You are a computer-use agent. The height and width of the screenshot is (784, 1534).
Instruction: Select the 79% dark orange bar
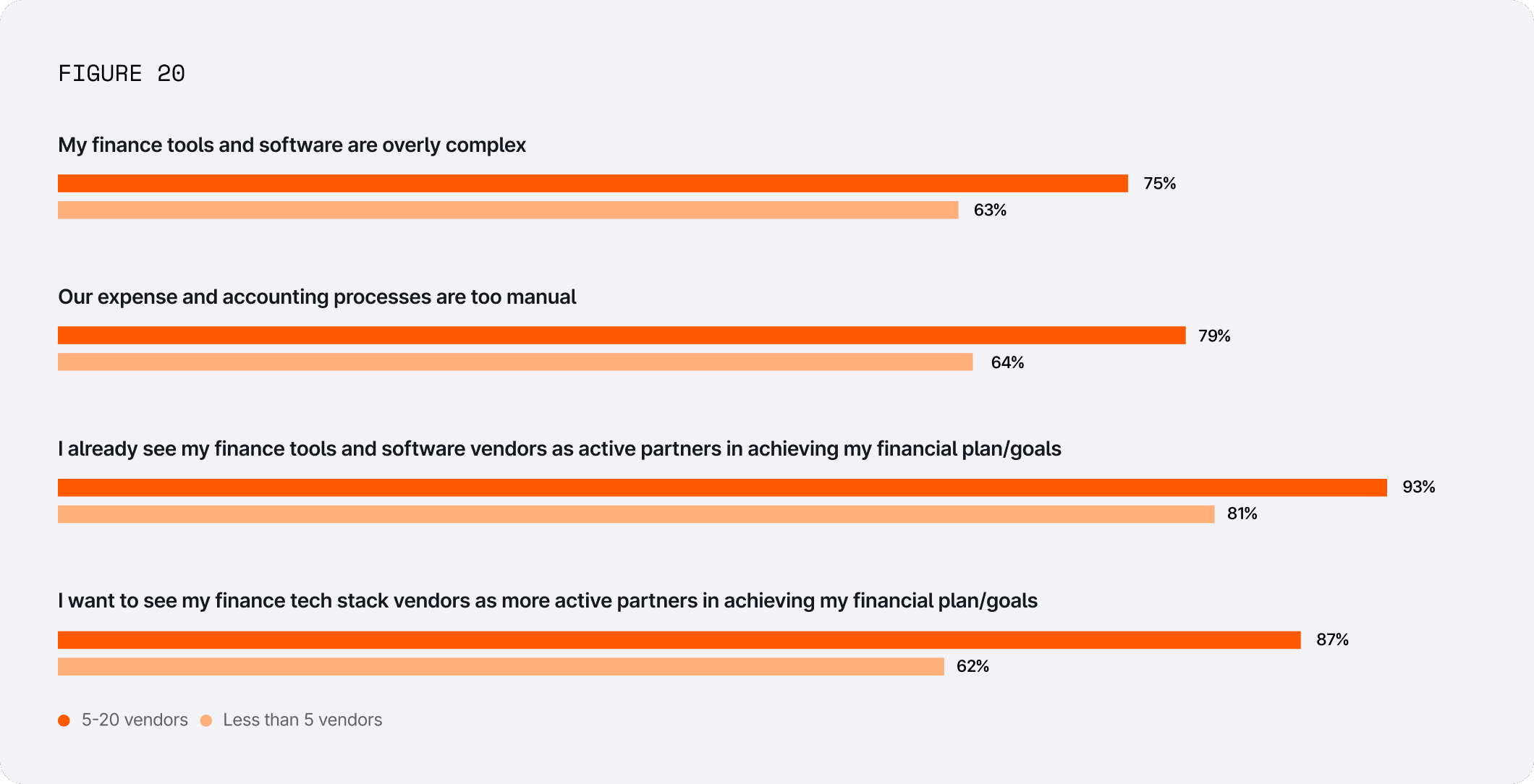point(622,336)
